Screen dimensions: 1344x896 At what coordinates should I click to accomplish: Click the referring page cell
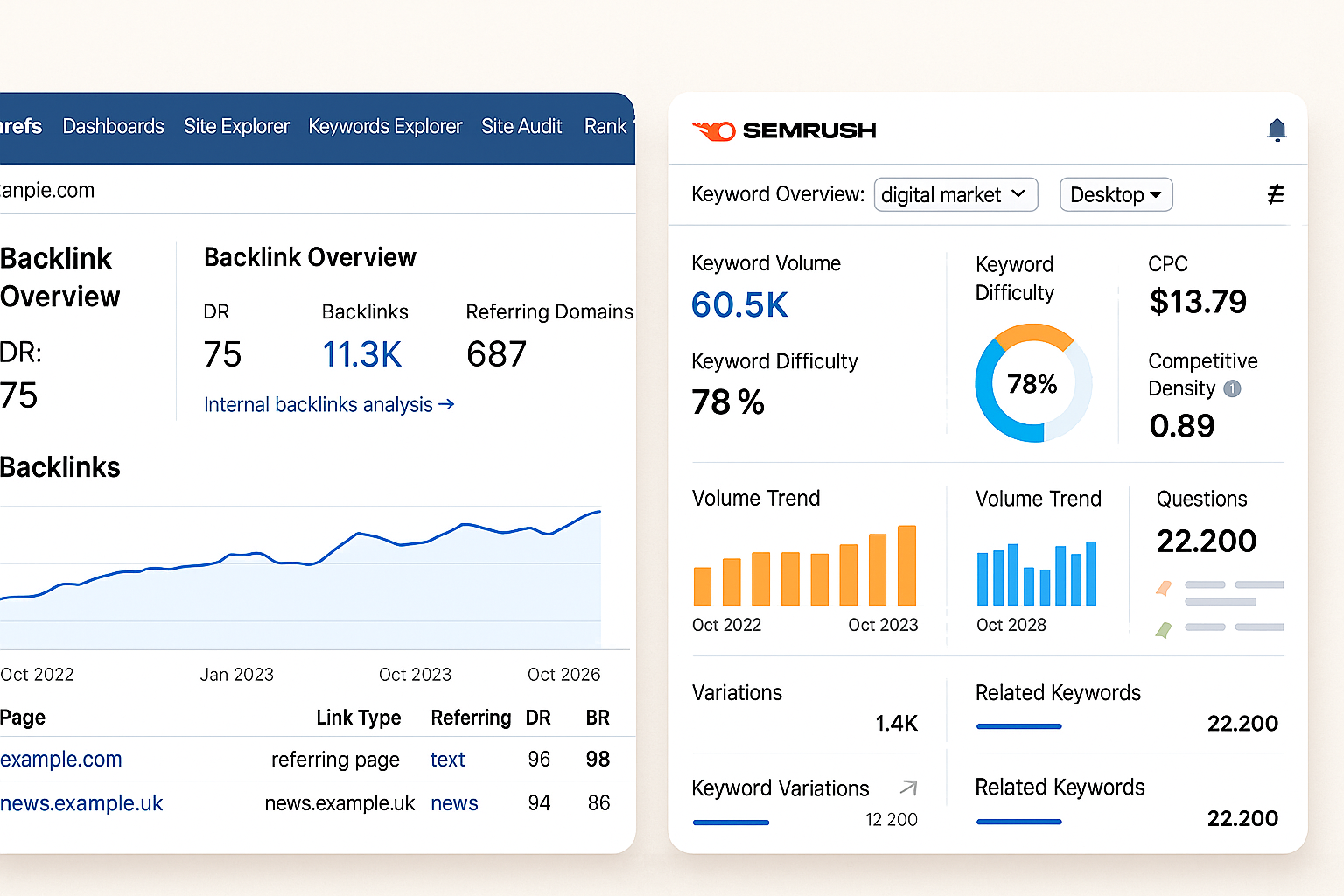[335, 759]
